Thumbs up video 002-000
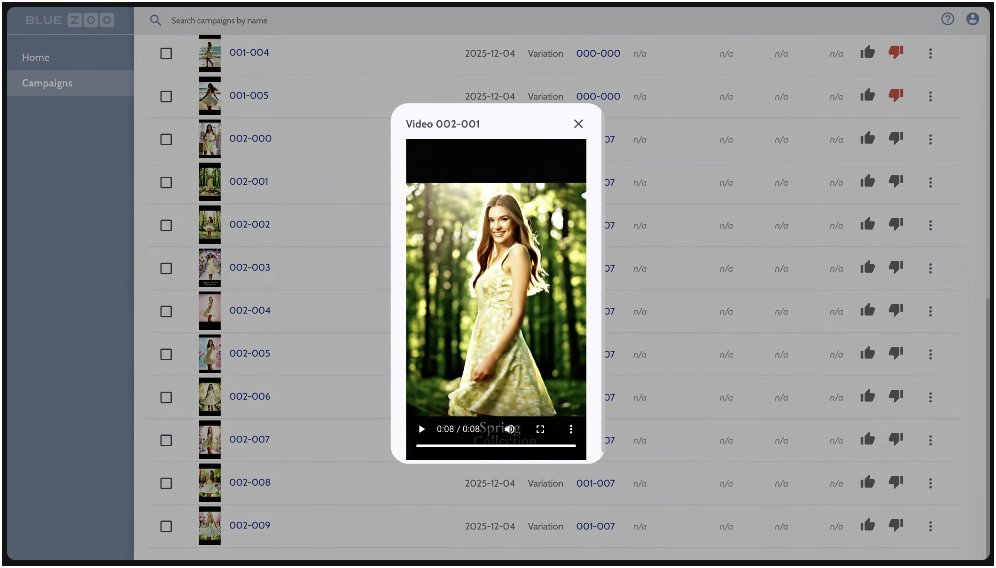The width and height of the screenshot is (996, 568). tap(868, 139)
